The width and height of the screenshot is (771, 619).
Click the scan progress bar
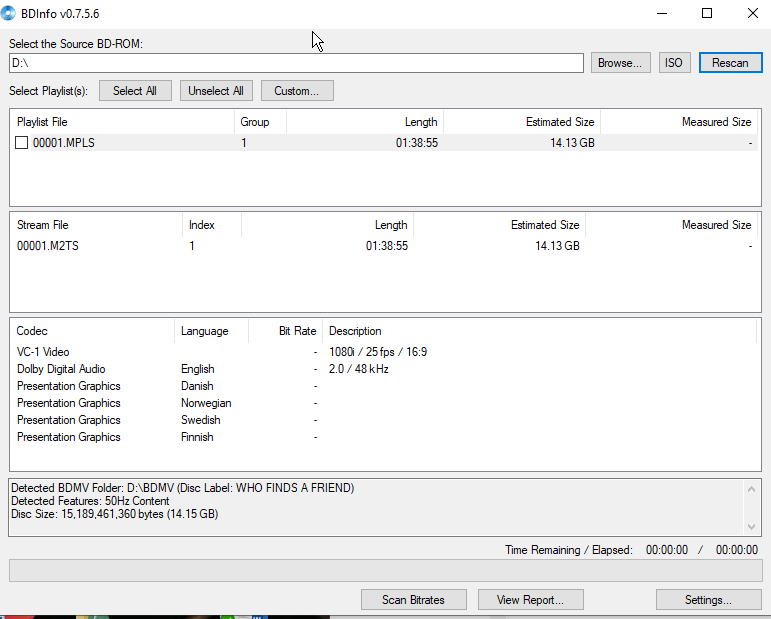(386, 571)
